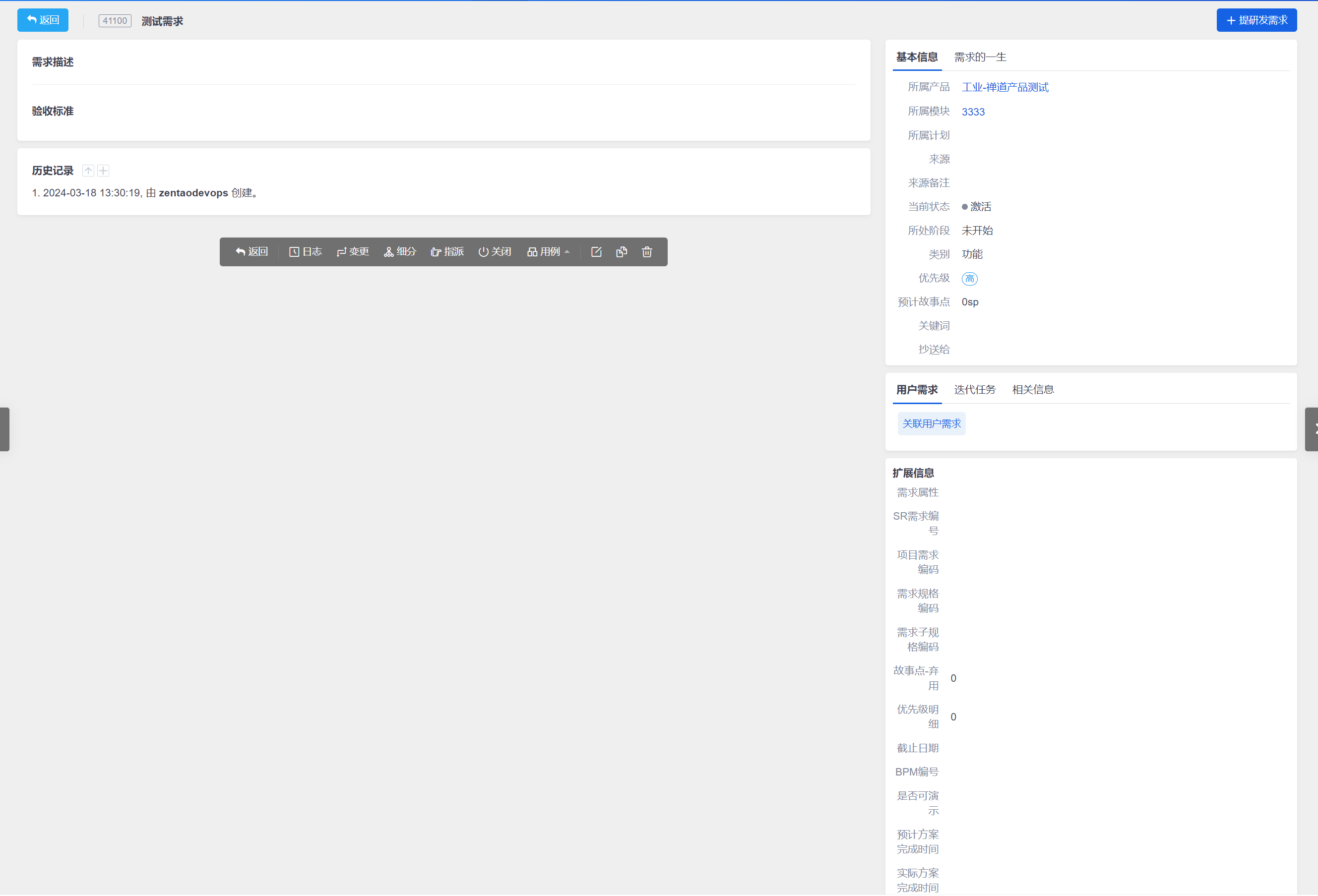This screenshot has height=896, width=1318.
Task: Click the 关联用户需求 button
Action: (931, 424)
